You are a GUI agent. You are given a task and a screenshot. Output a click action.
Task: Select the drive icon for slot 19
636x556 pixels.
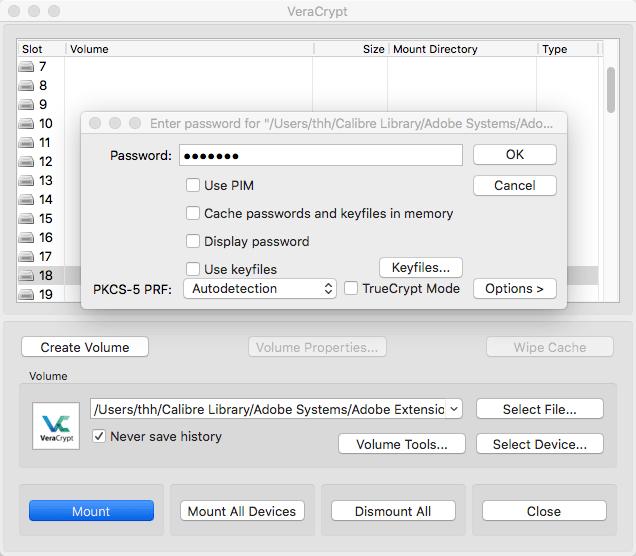point(26,294)
